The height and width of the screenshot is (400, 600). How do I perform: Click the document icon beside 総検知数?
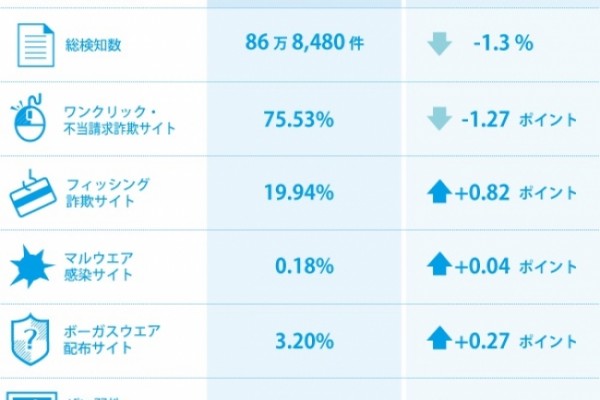point(36,45)
